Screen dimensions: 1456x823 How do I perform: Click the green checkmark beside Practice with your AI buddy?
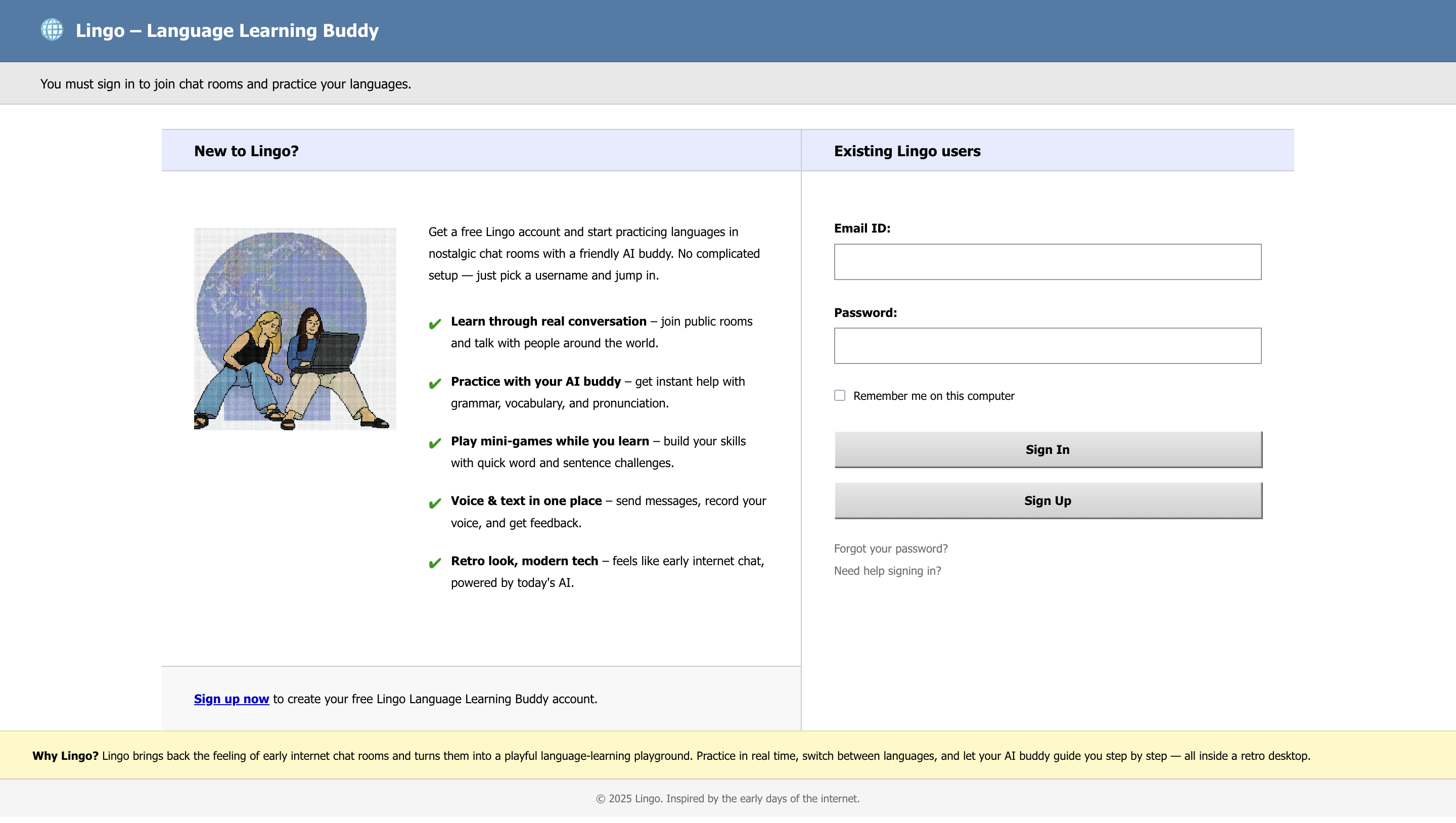pos(435,384)
